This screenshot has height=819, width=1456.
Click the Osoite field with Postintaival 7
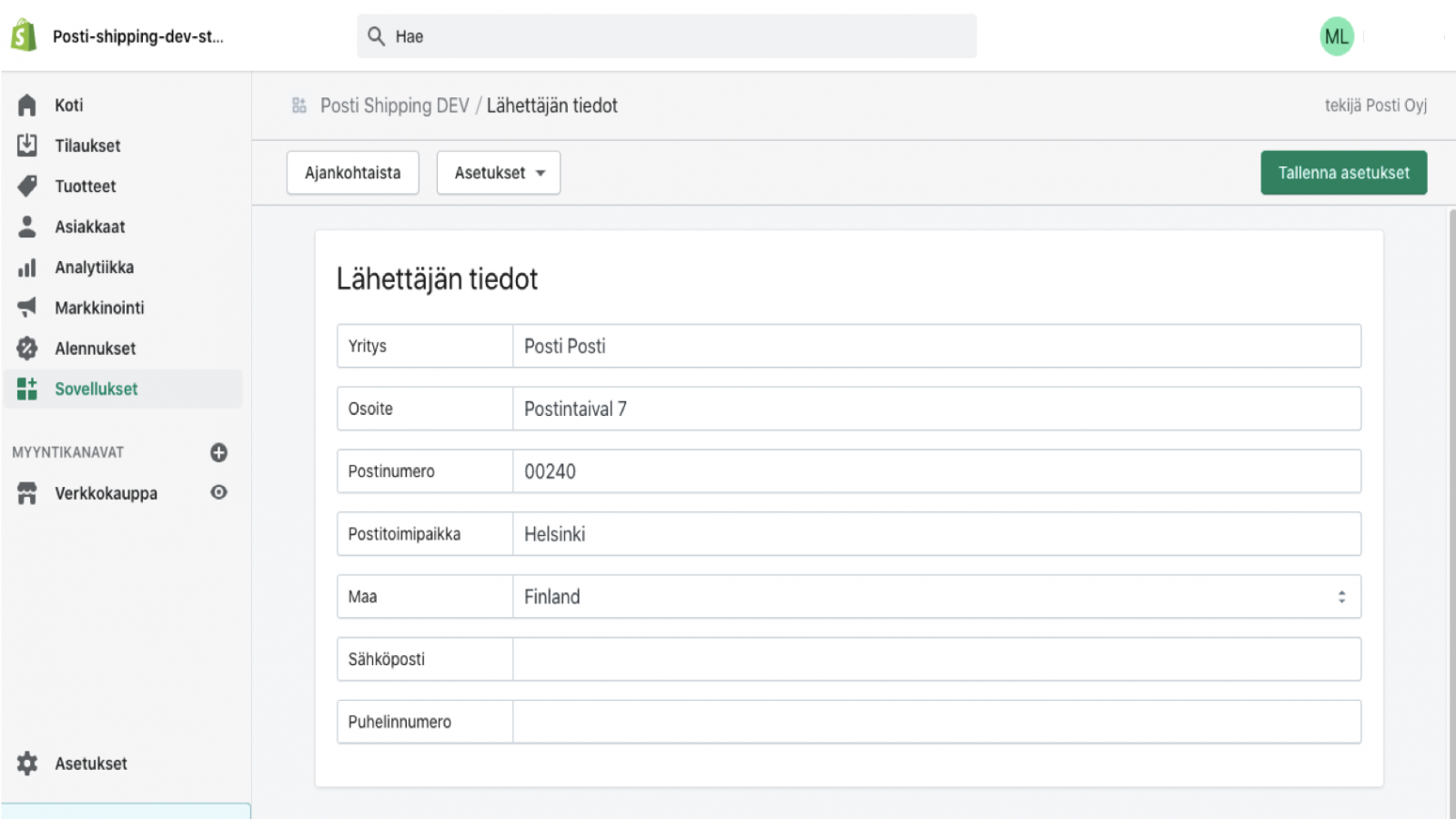pyautogui.click(x=936, y=409)
